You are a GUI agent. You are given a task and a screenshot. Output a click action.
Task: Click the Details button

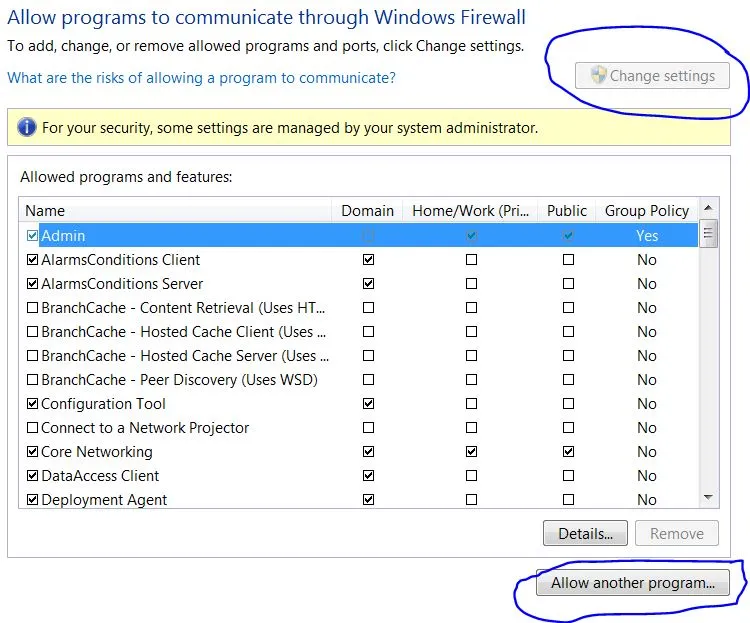click(x=585, y=533)
